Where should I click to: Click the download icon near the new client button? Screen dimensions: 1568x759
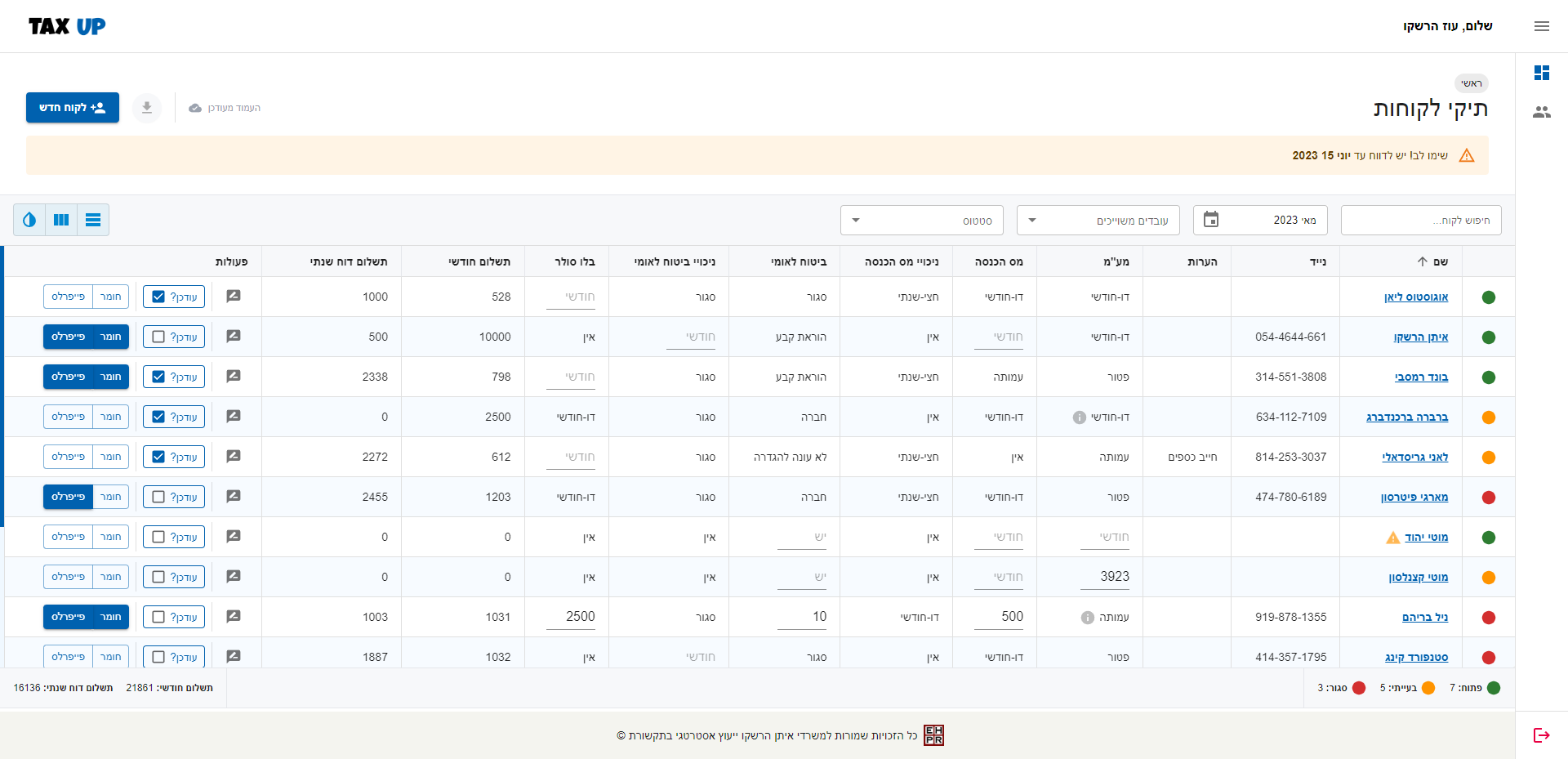pyautogui.click(x=147, y=108)
